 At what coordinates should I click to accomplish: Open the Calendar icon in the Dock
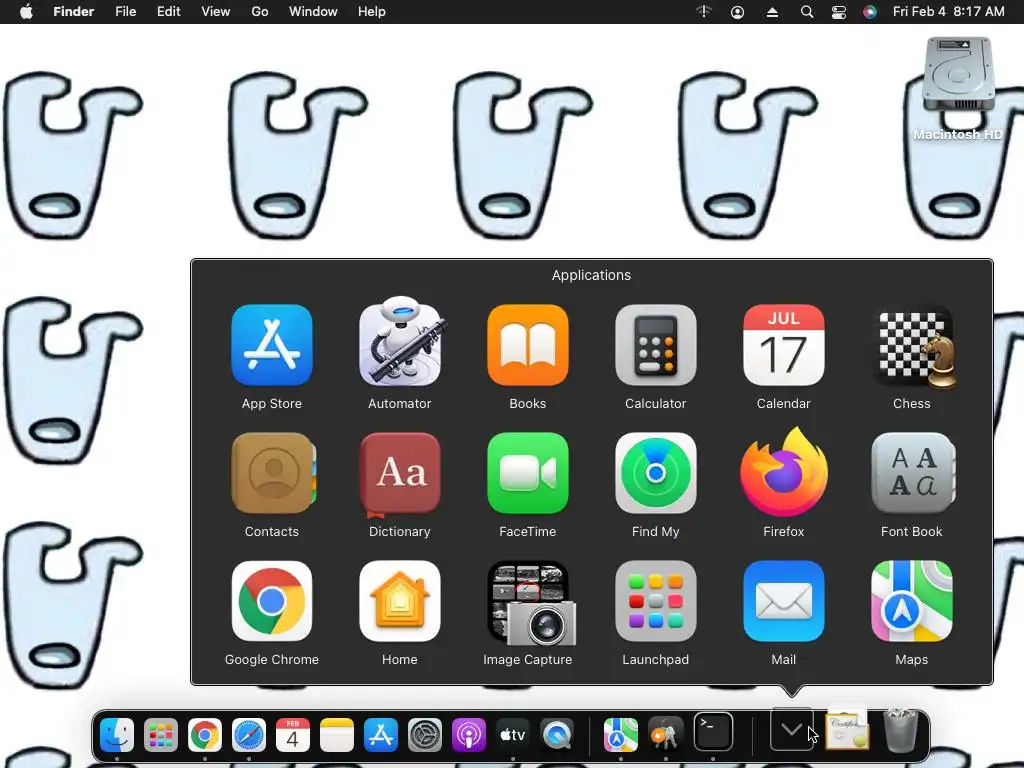point(293,735)
